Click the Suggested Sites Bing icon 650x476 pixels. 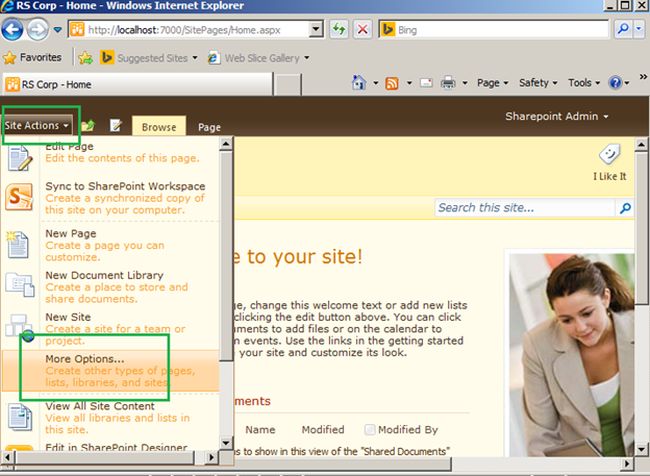tap(107, 58)
